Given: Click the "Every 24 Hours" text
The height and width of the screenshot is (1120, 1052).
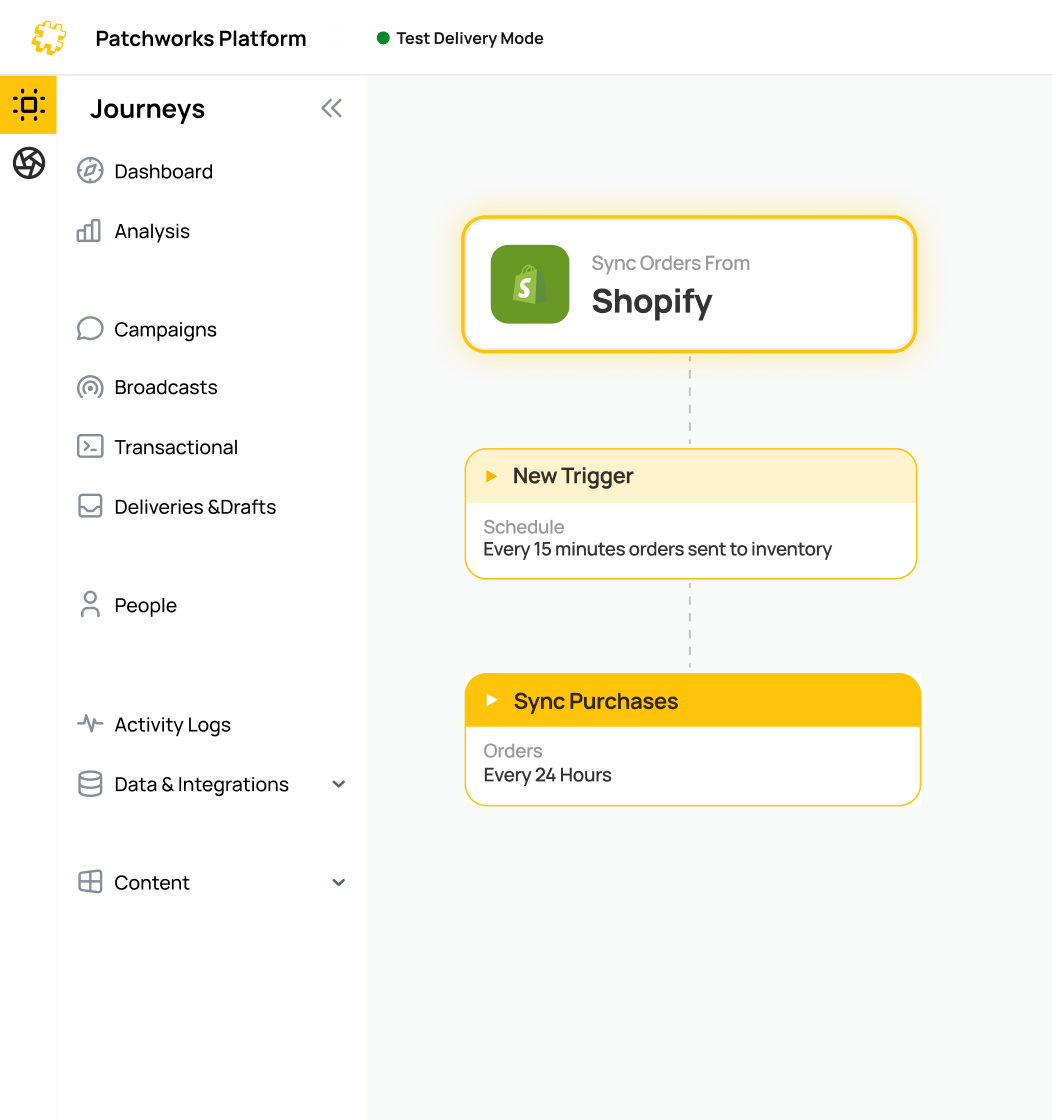Looking at the screenshot, I should 547,776.
